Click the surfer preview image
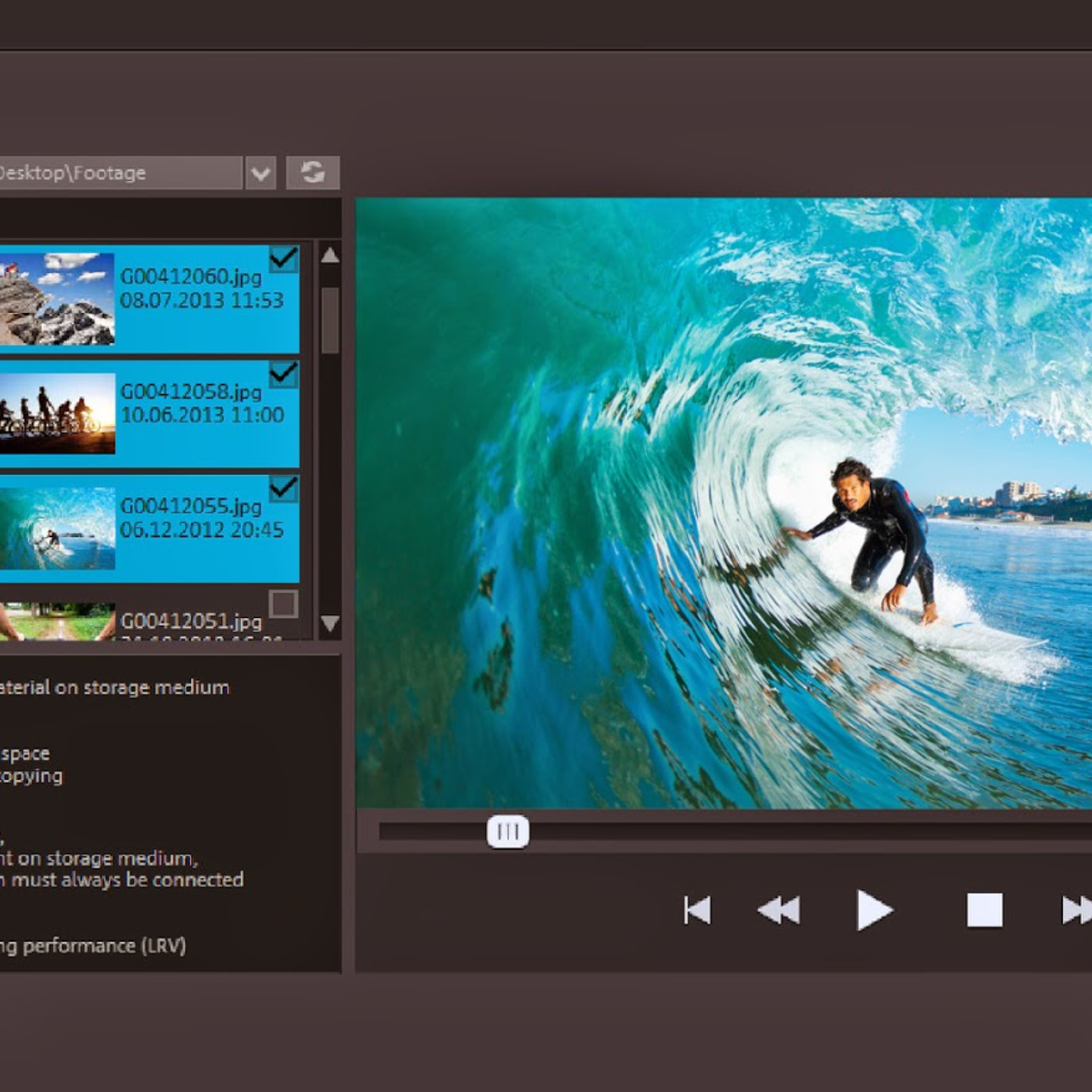The image size is (1092, 1092). point(723,502)
